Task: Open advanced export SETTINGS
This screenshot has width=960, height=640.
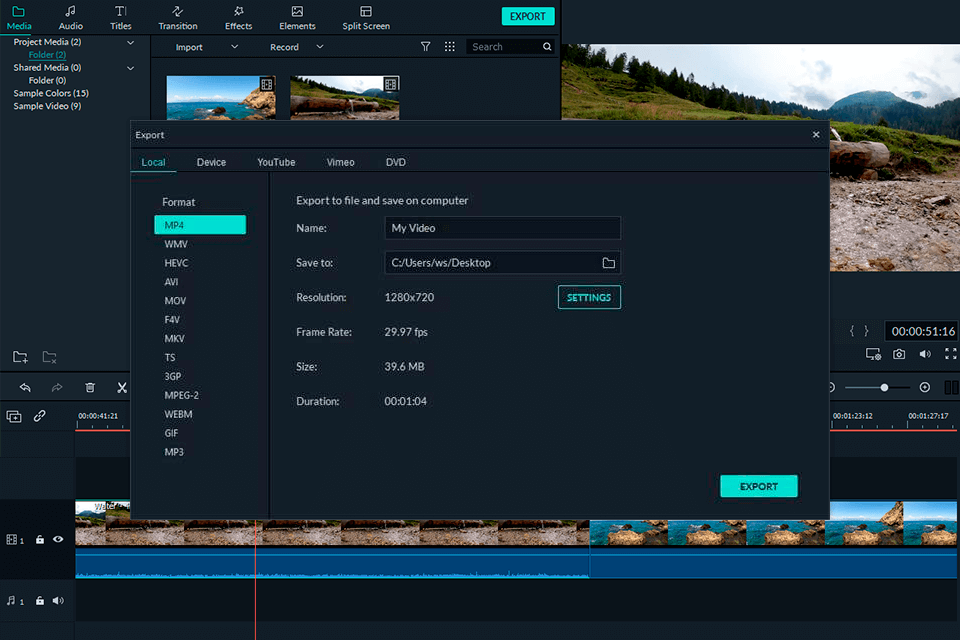Action: [x=589, y=297]
